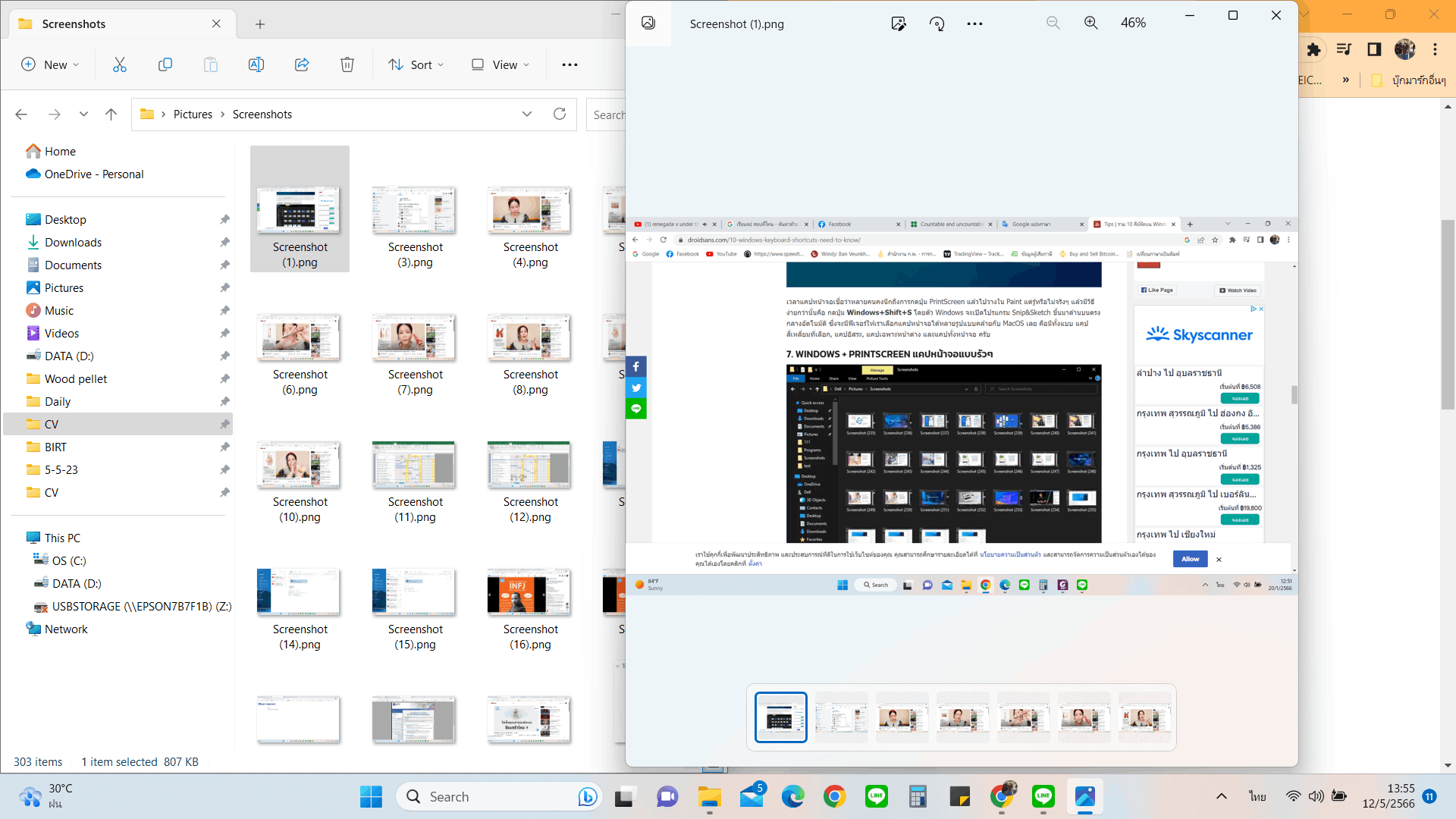Click Pictures in the address breadcrumb
This screenshot has width=1456, height=819.
pyautogui.click(x=193, y=114)
